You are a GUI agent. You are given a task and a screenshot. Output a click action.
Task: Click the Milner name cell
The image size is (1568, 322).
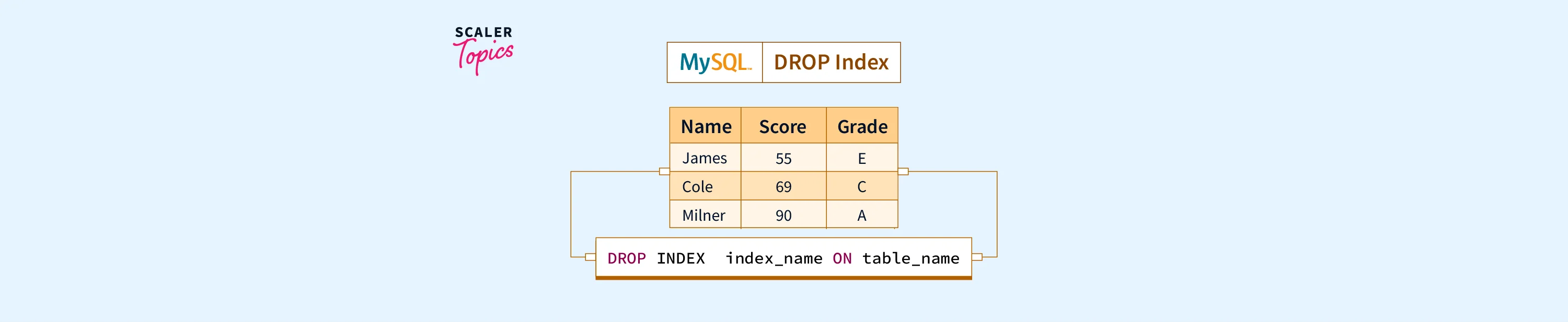coord(704,215)
